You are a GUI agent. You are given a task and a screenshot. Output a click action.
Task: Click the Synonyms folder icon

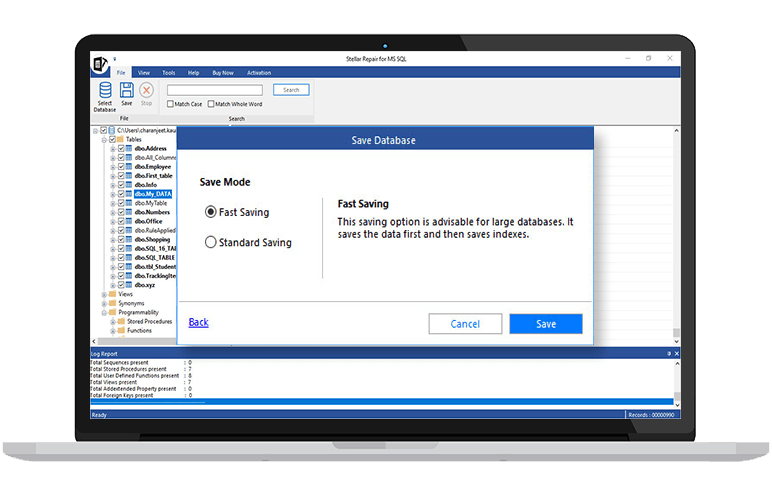pos(112,303)
